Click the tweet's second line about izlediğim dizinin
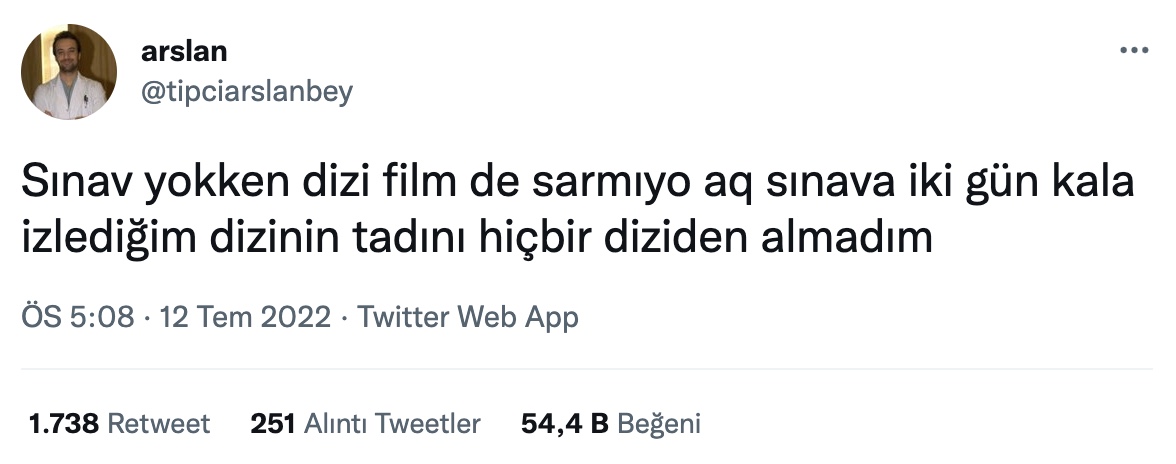The height and width of the screenshot is (464, 1176). point(477,238)
